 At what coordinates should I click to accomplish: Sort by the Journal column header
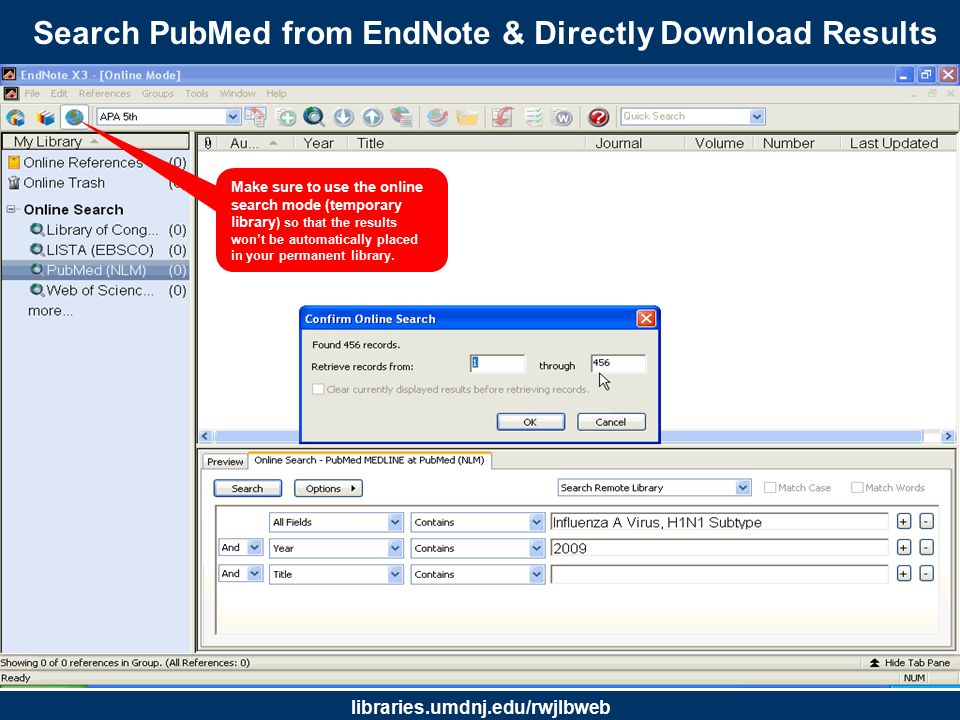coord(618,143)
